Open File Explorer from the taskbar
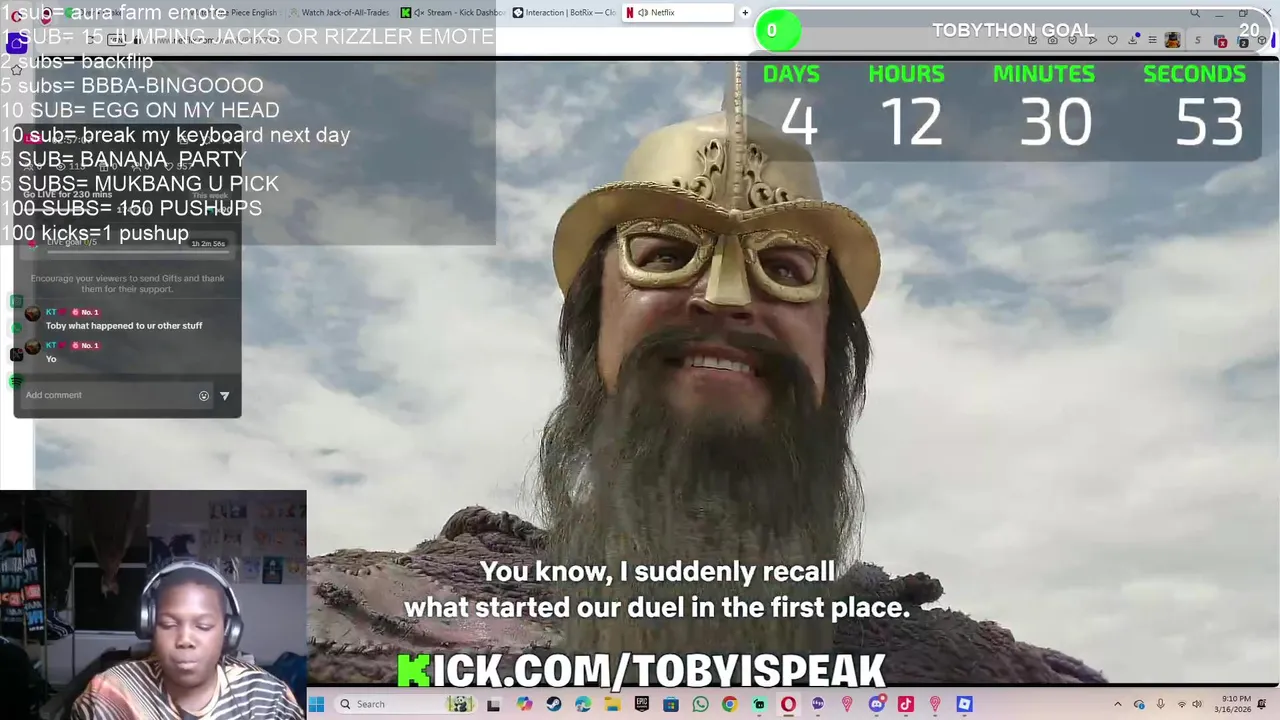 [x=612, y=705]
